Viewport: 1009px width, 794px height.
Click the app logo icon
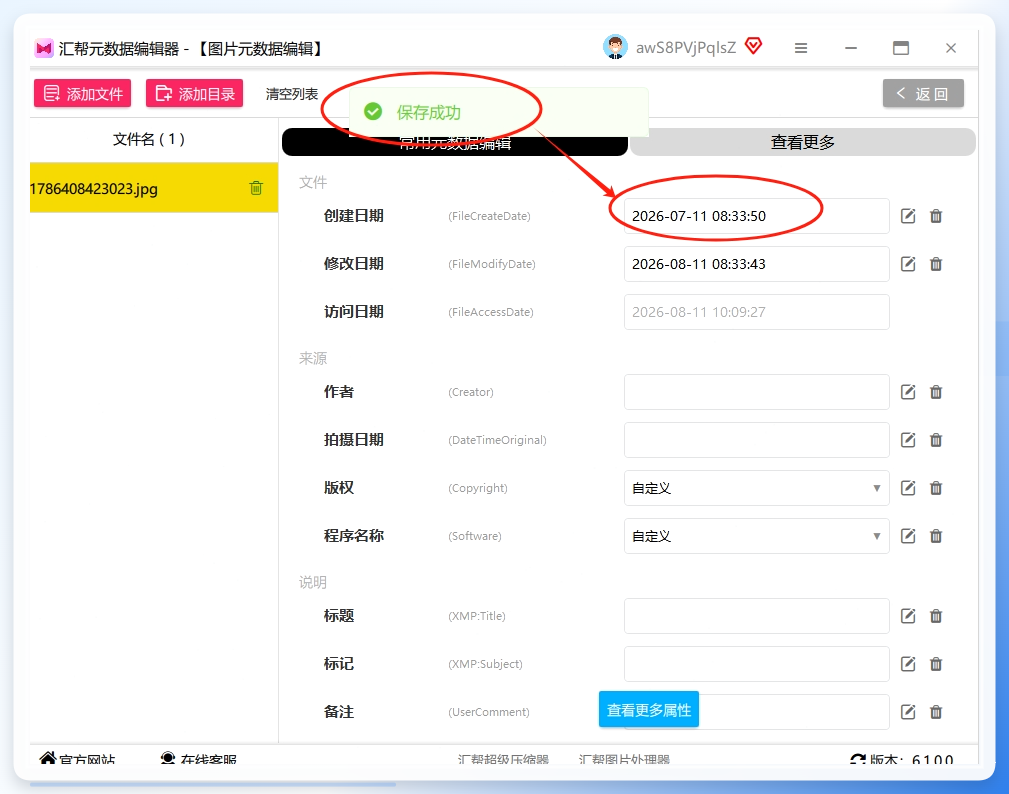pyautogui.click(x=44, y=48)
